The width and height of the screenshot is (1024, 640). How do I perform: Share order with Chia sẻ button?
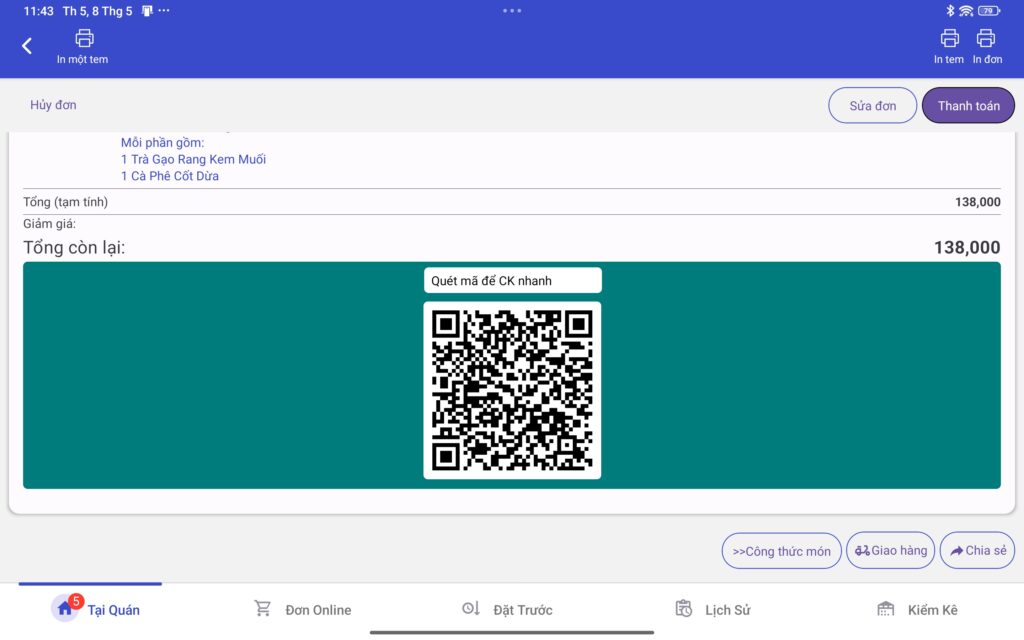pyautogui.click(x=978, y=551)
